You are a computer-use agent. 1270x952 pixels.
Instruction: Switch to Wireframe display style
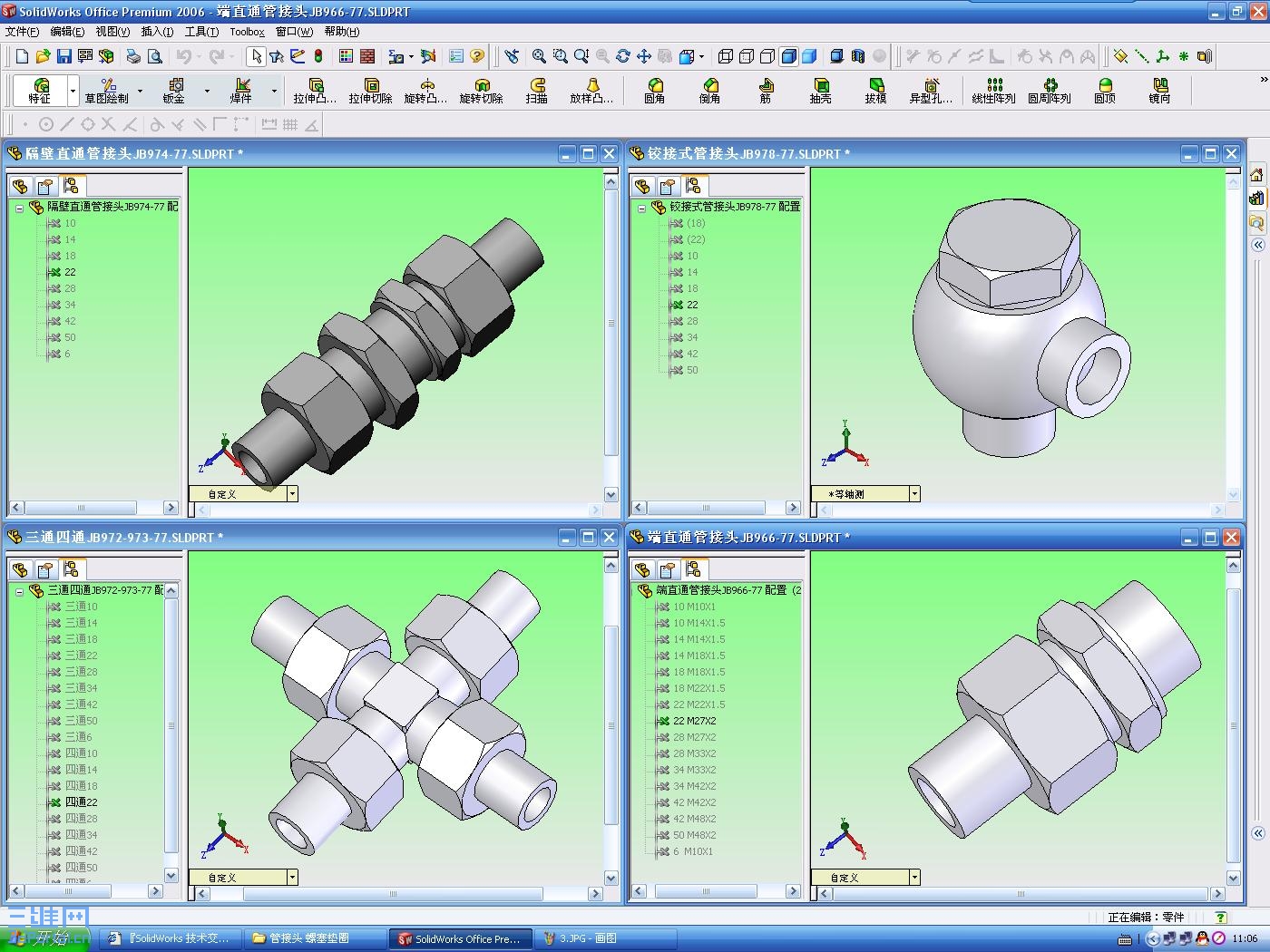[x=725, y=56]
